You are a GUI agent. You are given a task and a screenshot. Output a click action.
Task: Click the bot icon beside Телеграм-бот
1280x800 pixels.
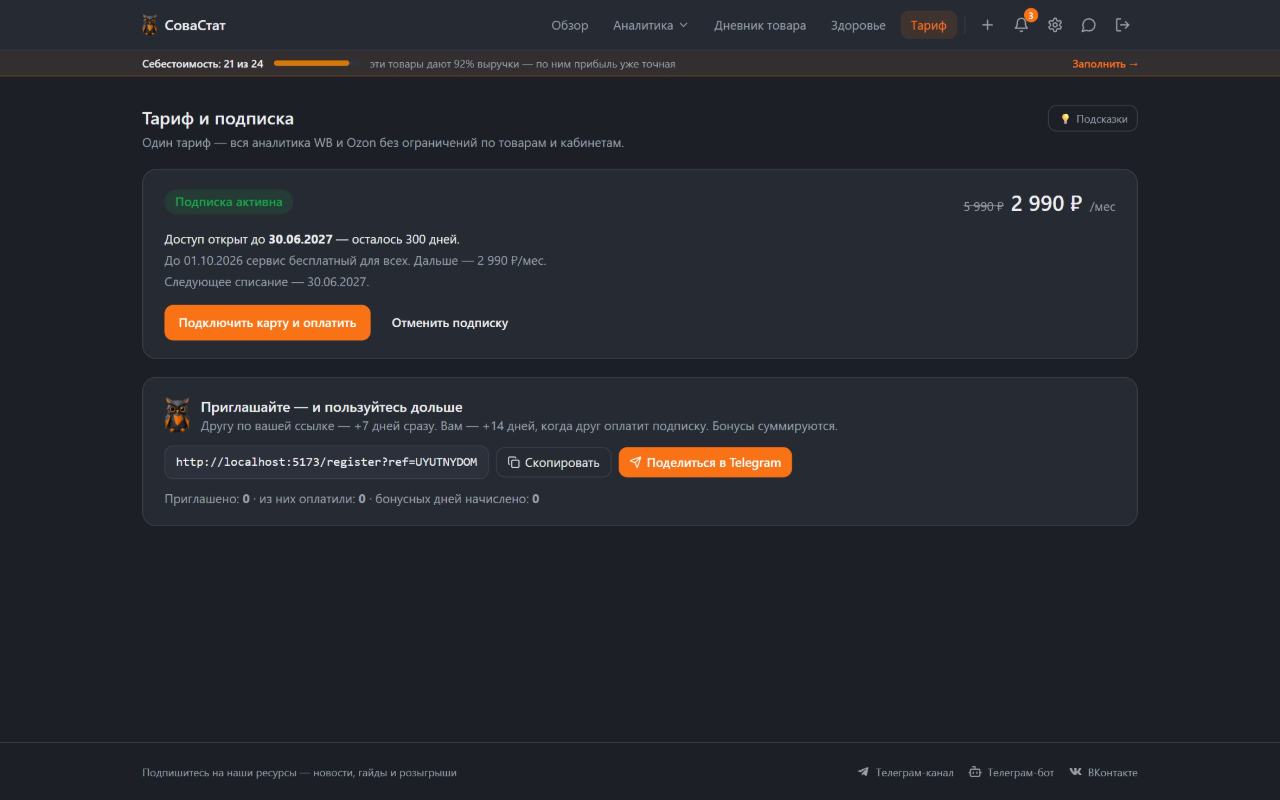[x=975, y=772]
